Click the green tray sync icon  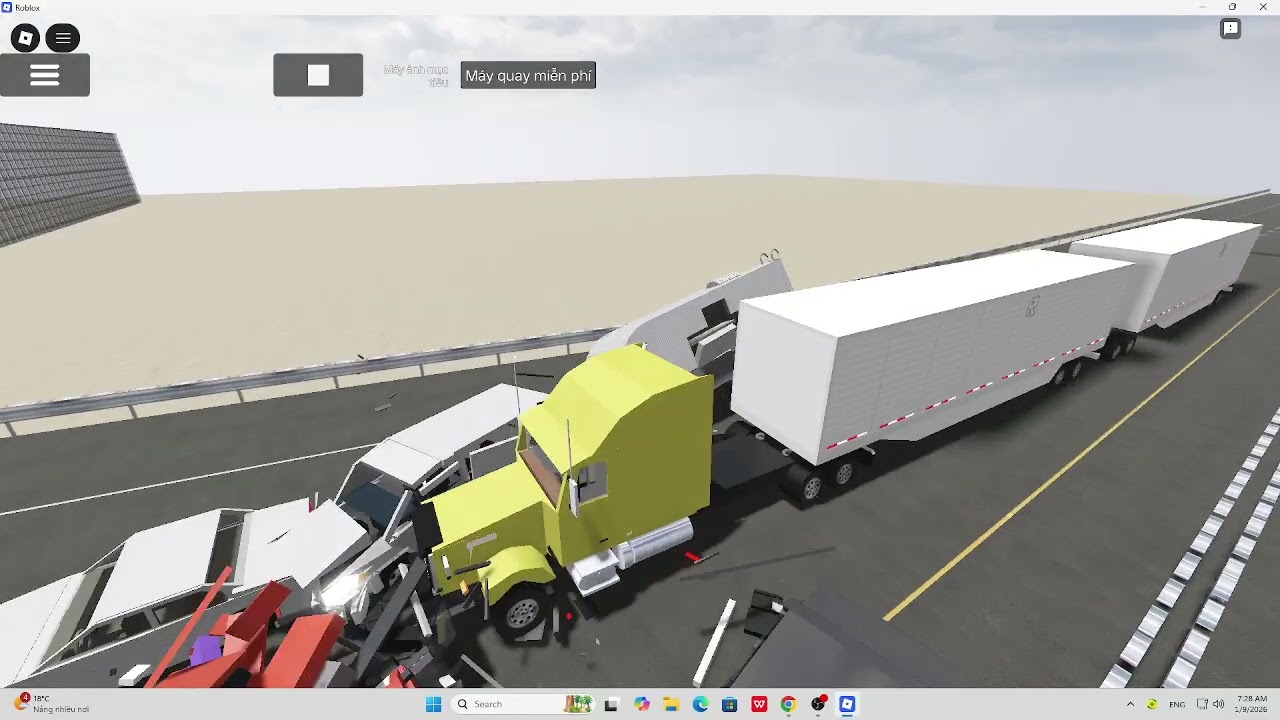[x=1152, y=704]
